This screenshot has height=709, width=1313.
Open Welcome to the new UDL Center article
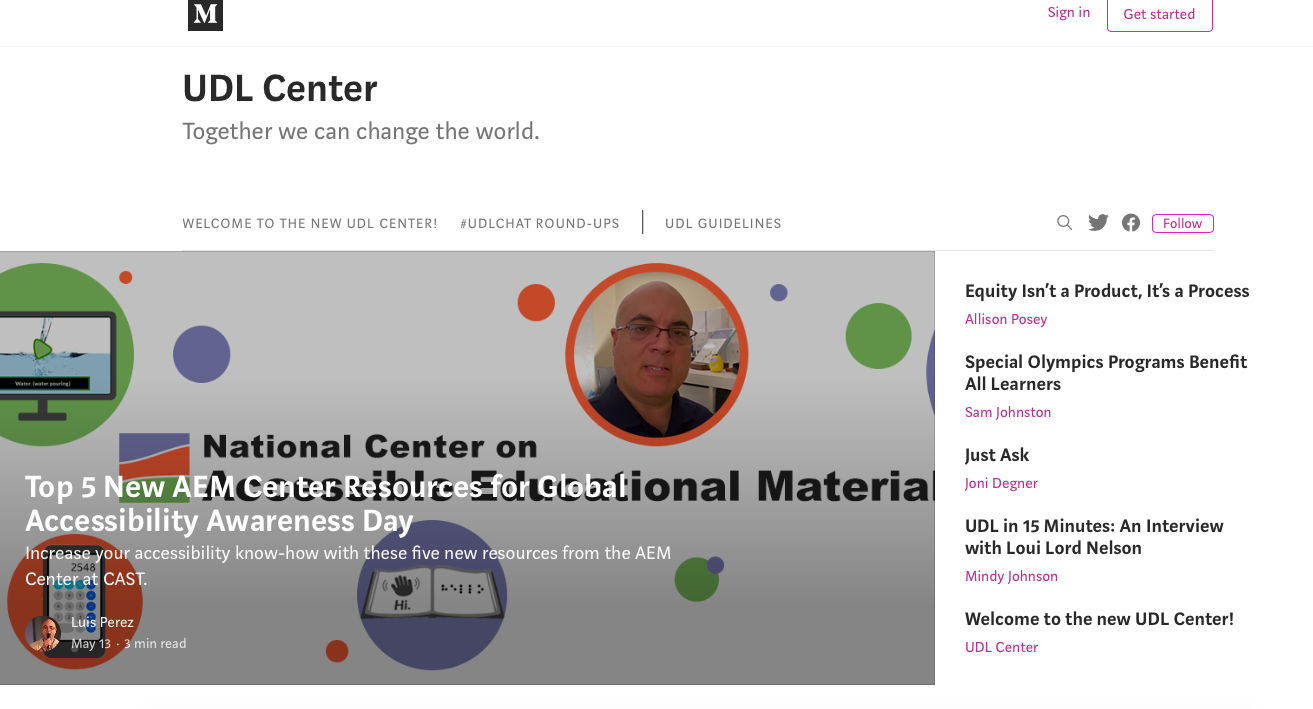[x=1099, y=619]
